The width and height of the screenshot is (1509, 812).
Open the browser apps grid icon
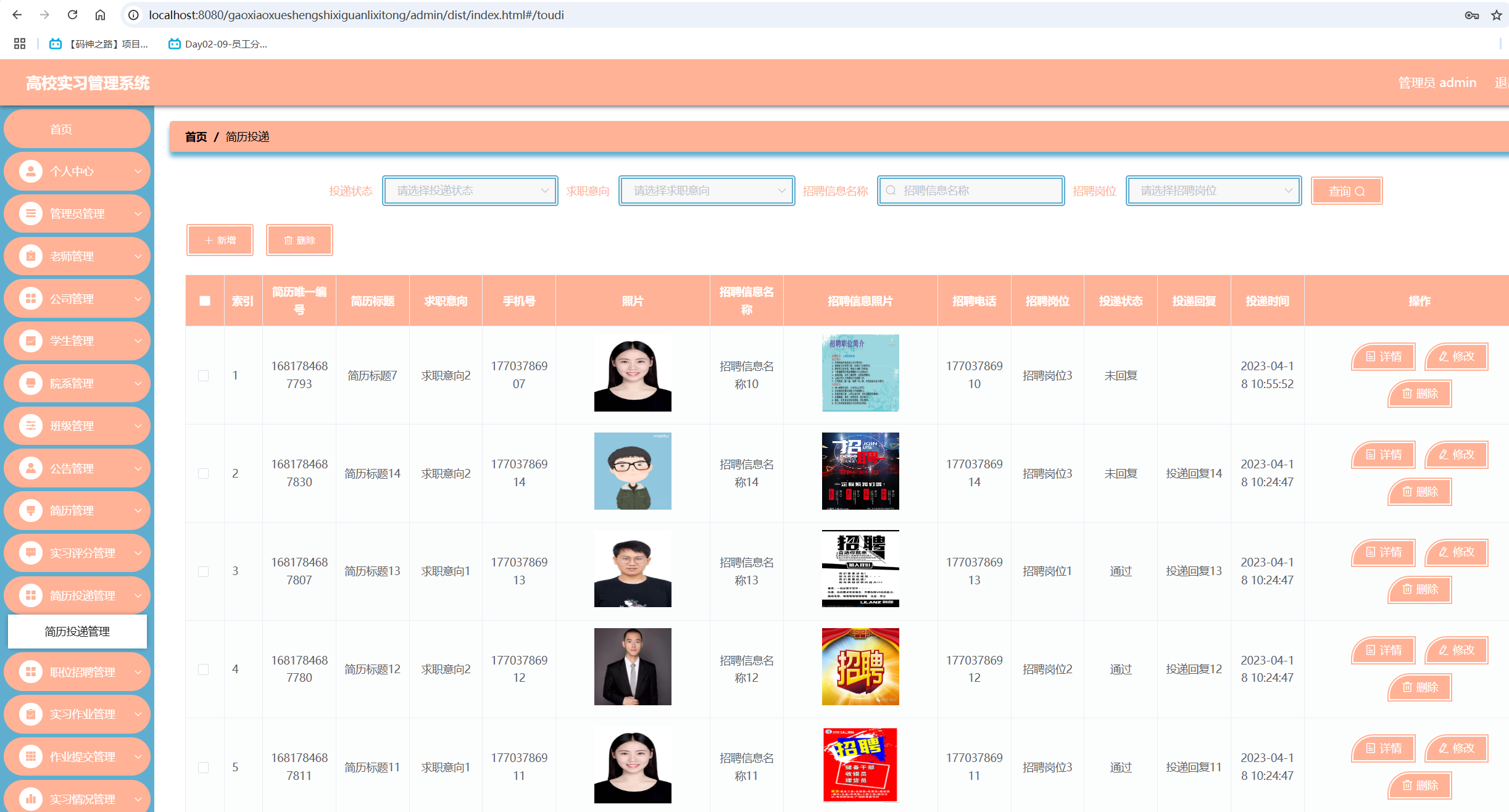[x=20, y=44]
